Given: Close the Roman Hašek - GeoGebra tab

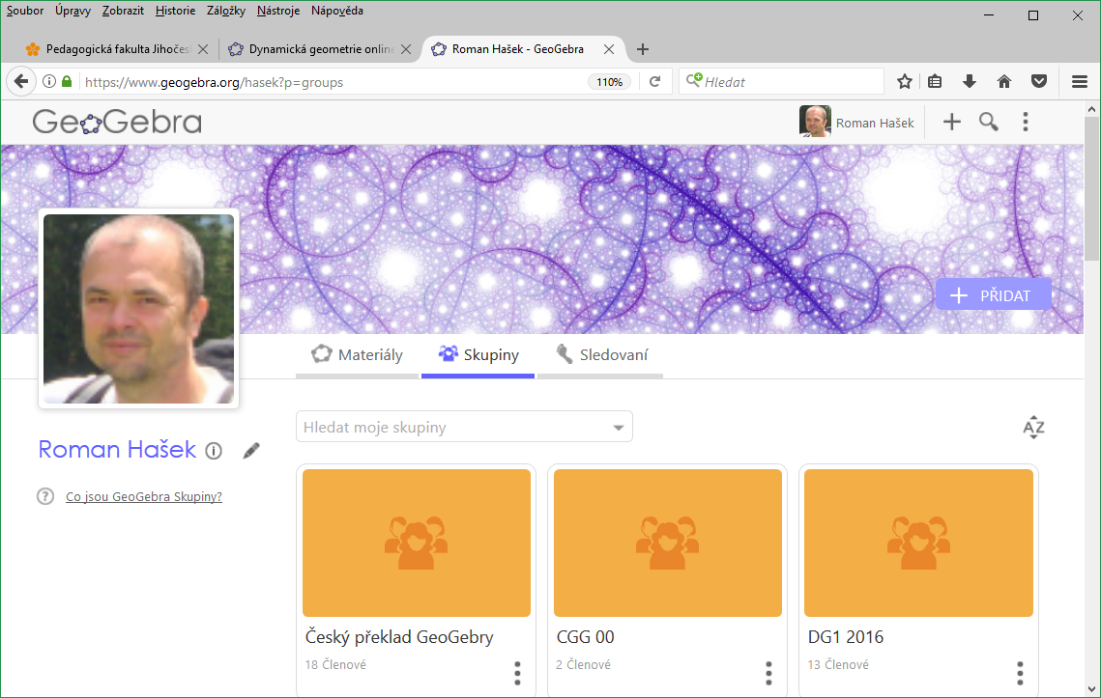Looking at the screenshot, I should (609, 49).
